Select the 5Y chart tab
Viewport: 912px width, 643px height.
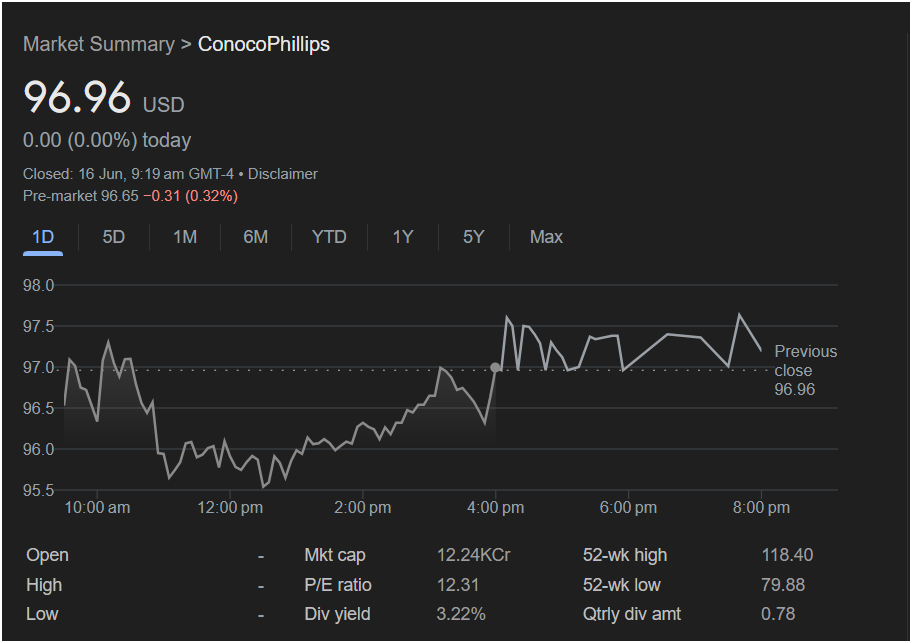tap(473, 237)
